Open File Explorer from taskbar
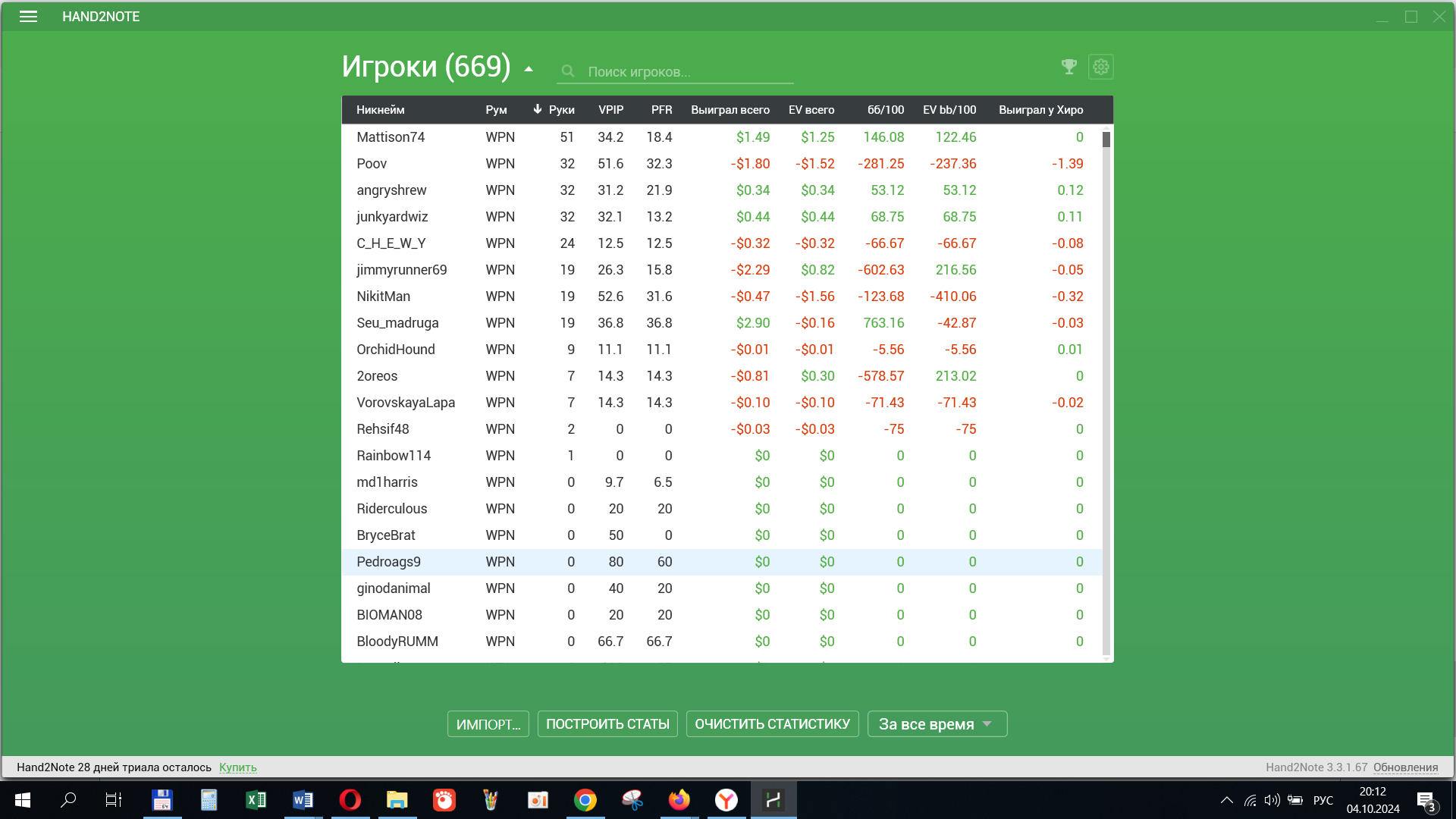The width and height of the screenshot is (1456, 819). (x=397, y=800)
